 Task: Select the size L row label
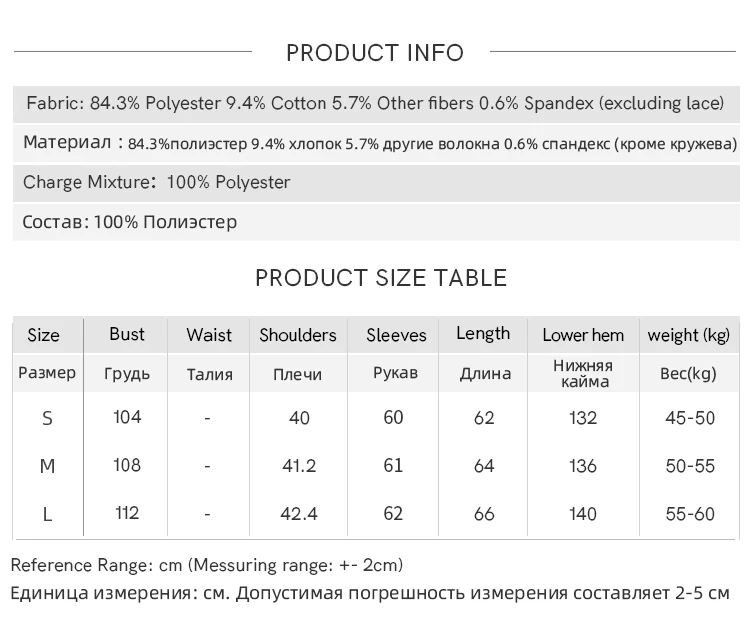(x=47, y=514)
